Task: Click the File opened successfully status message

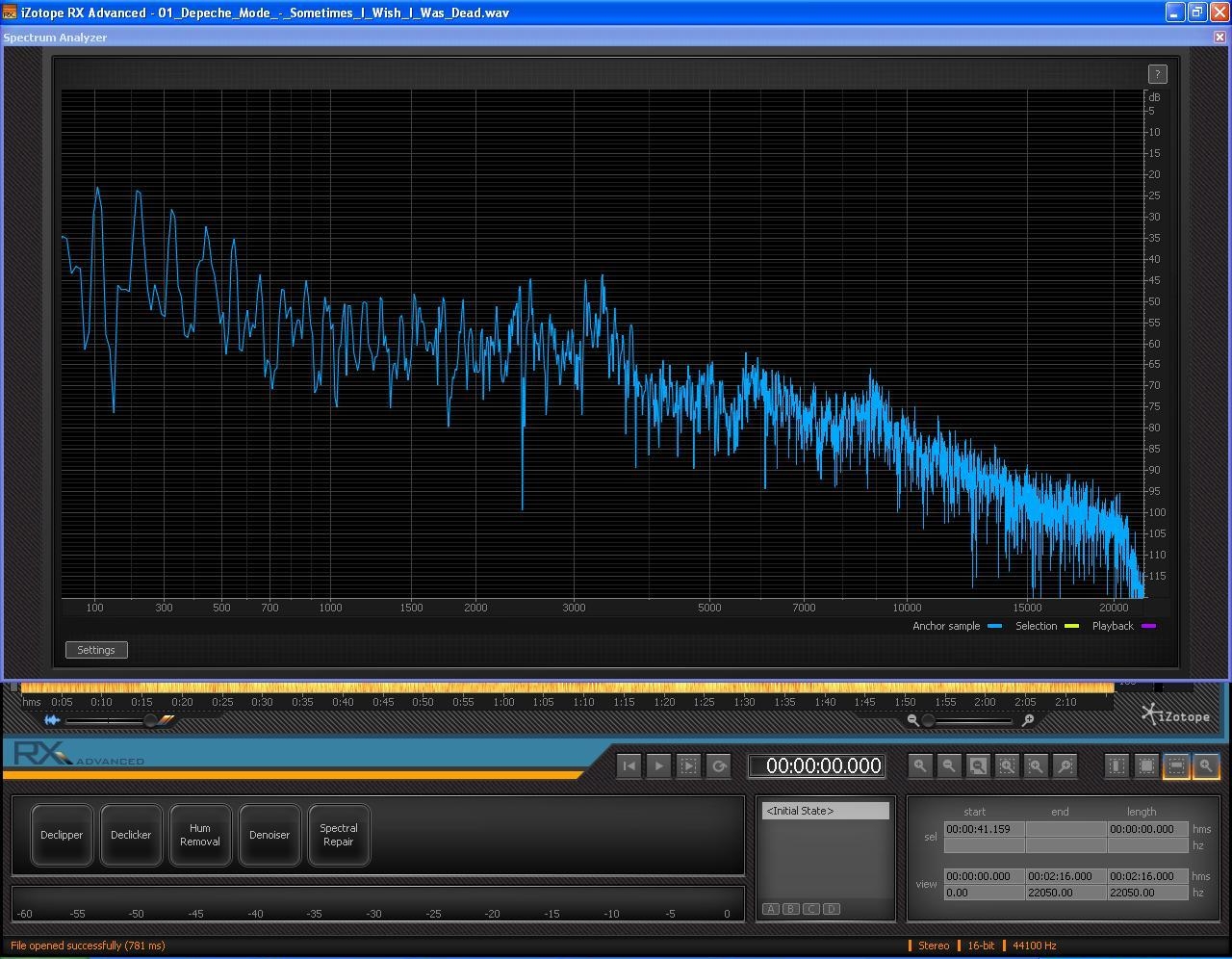Action: 88,946
